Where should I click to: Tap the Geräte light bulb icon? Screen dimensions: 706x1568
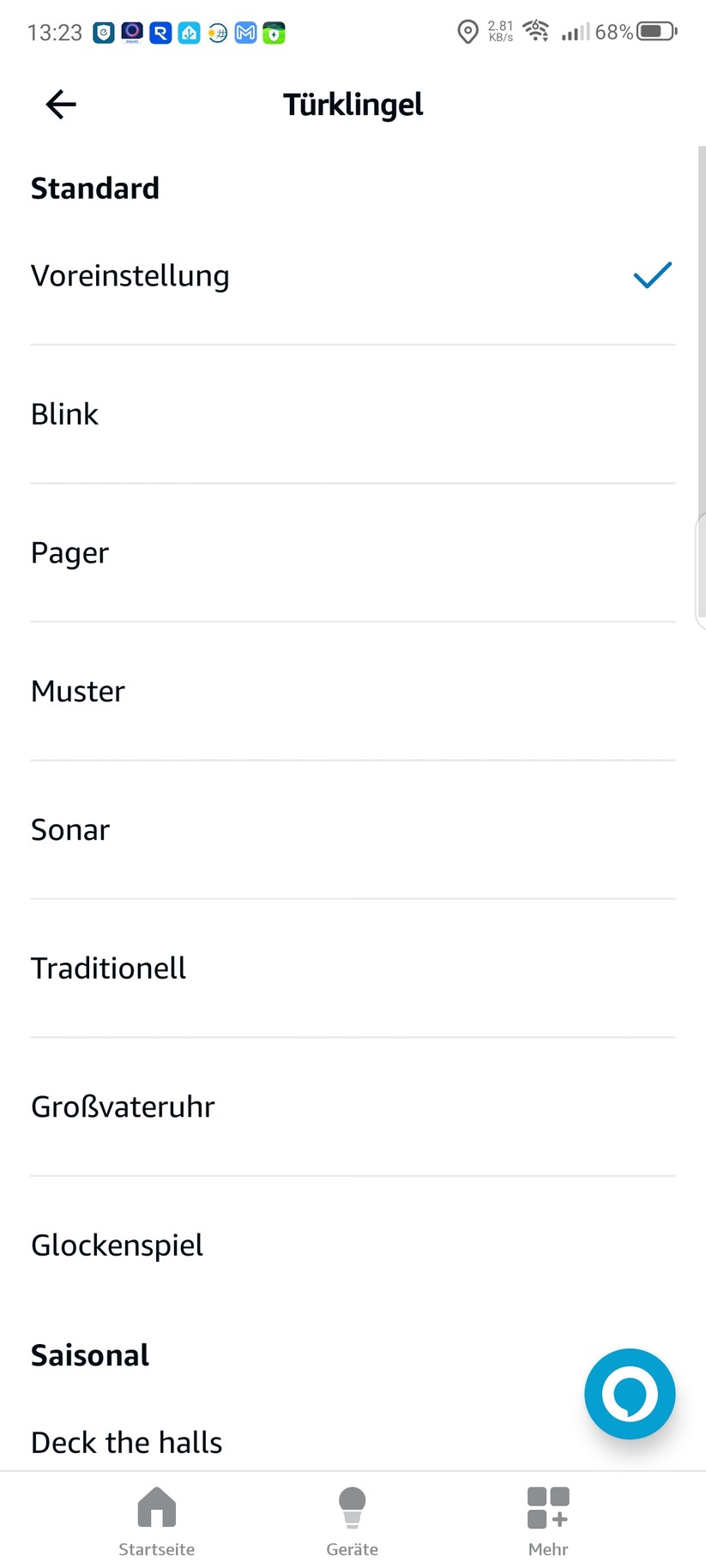click(352, 1507)
